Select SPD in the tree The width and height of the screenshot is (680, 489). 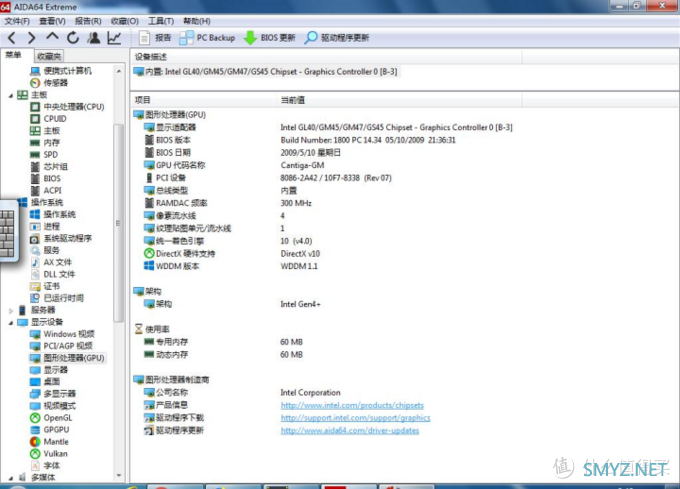pyautogui.click(x=44, y=154)
